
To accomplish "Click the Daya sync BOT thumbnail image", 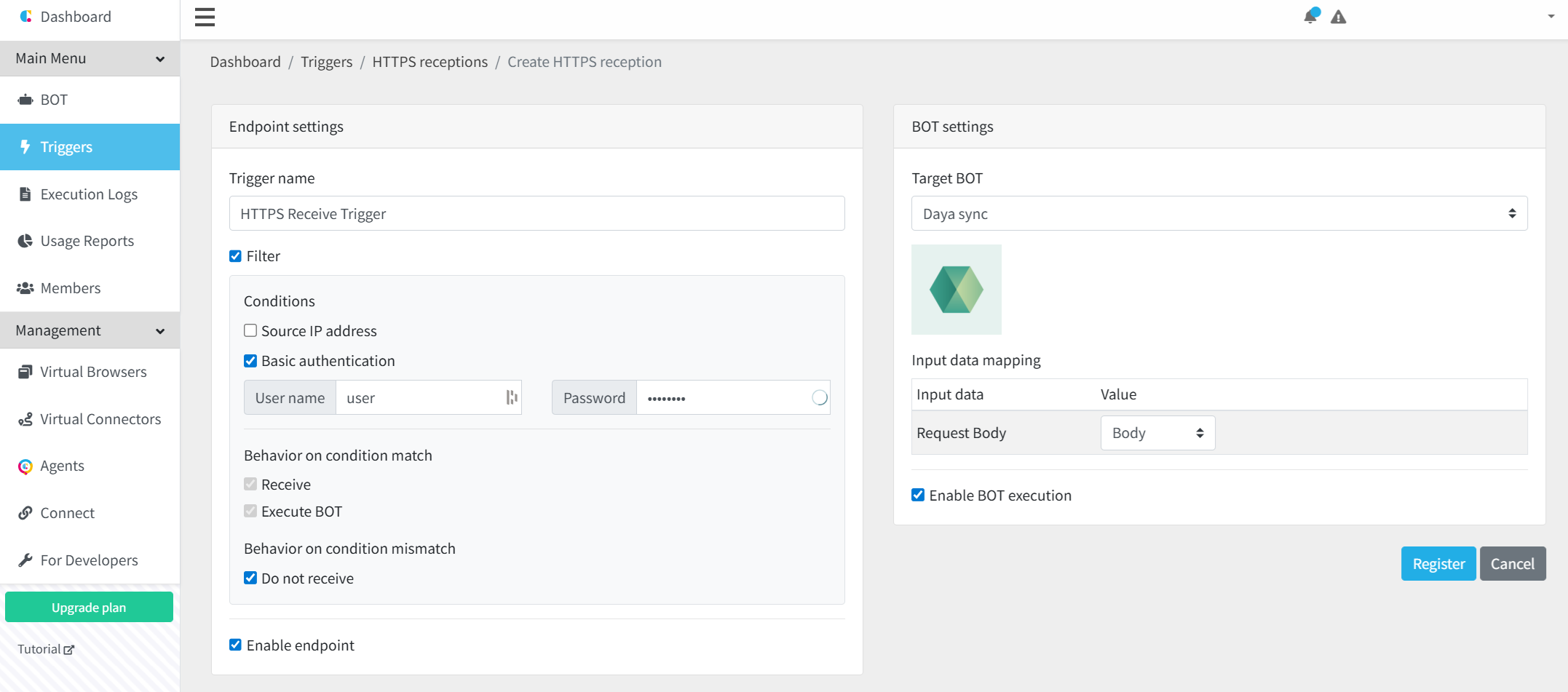I will click(957, 290).
